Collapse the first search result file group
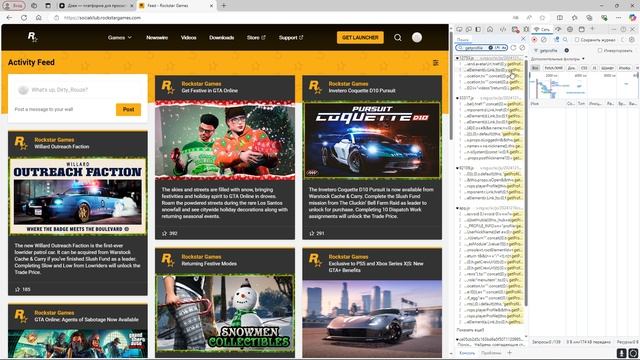The image size is (640, 360). coord(457,58)
